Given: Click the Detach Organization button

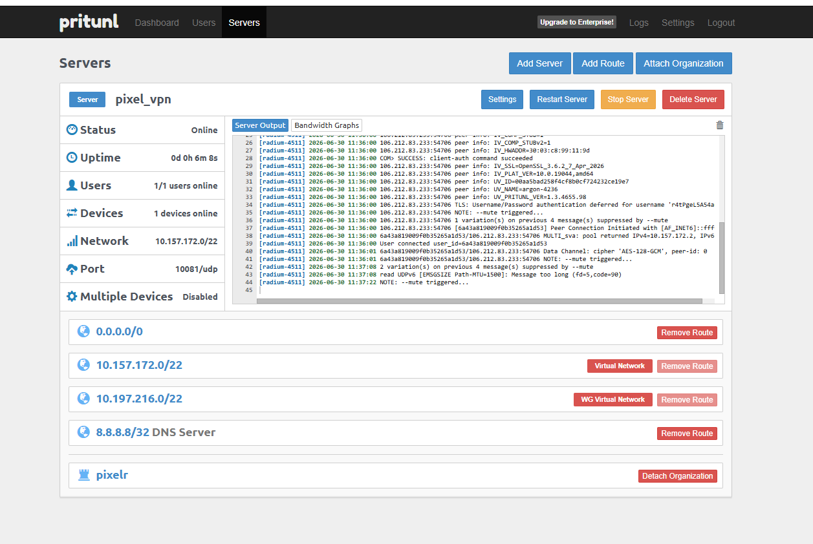Looking at the screenshot, I should tap(677, 476).
